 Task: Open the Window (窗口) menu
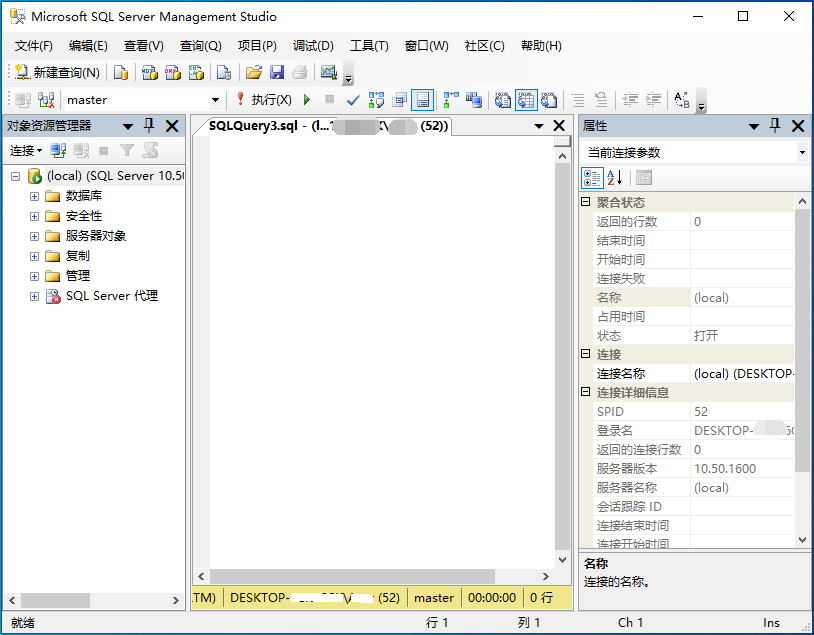click(426, 46)
